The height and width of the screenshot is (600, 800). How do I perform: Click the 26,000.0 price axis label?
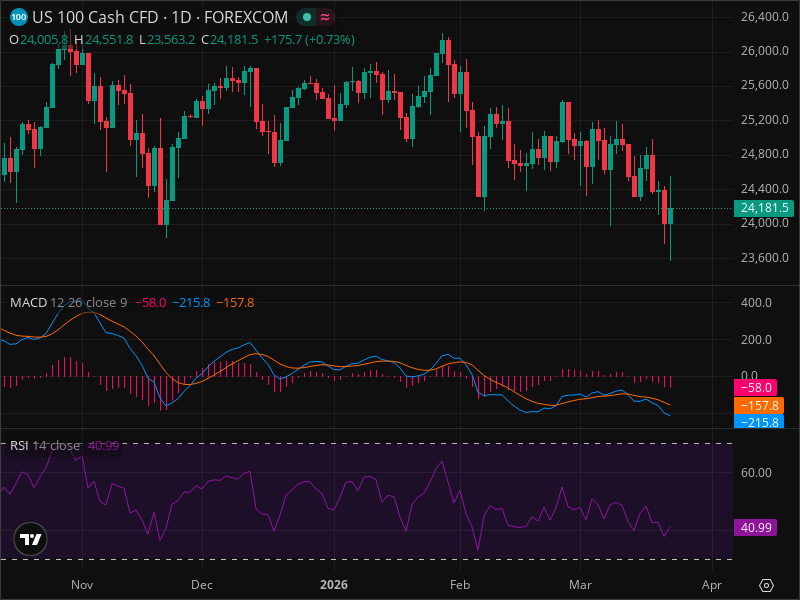[764, 51]
